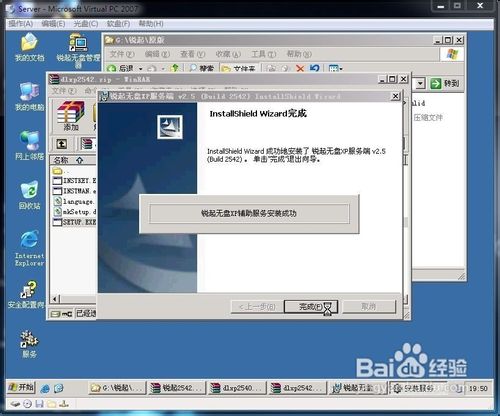Open Explorer address bar dropdown arrow
Viewport: 500px width, 416px height.
pyautogui.click(x=420, y=83)
